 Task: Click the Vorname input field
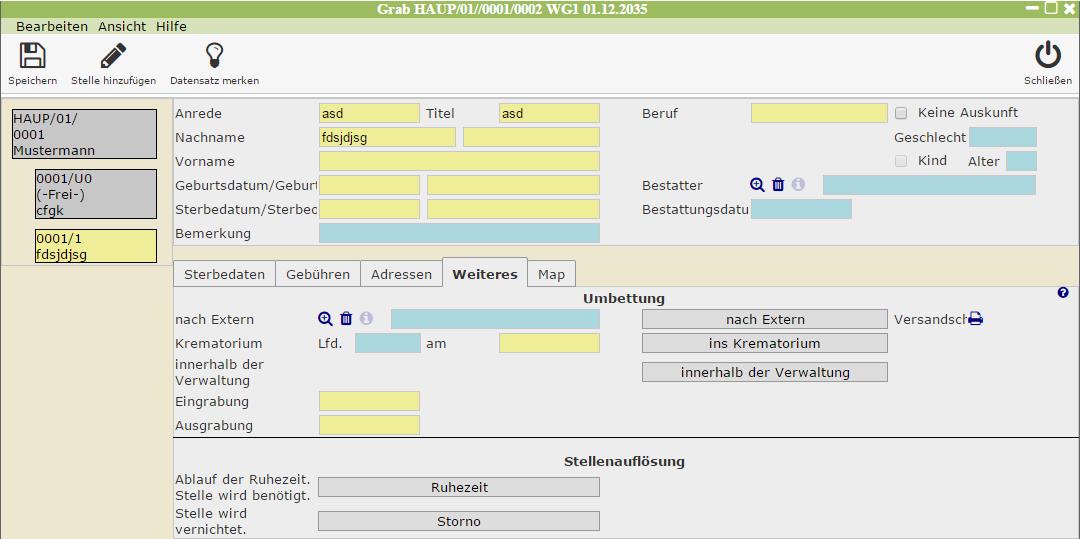(459, 161)
